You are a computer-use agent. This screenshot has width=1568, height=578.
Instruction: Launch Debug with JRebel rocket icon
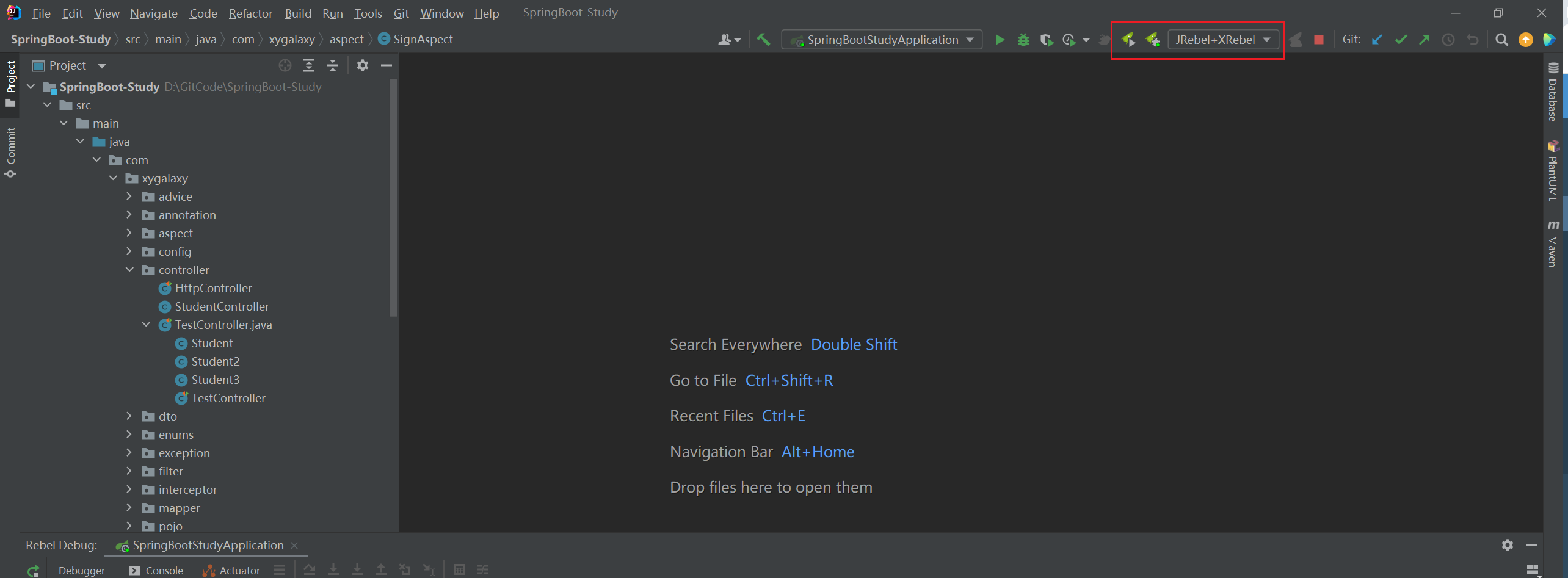1152,40
